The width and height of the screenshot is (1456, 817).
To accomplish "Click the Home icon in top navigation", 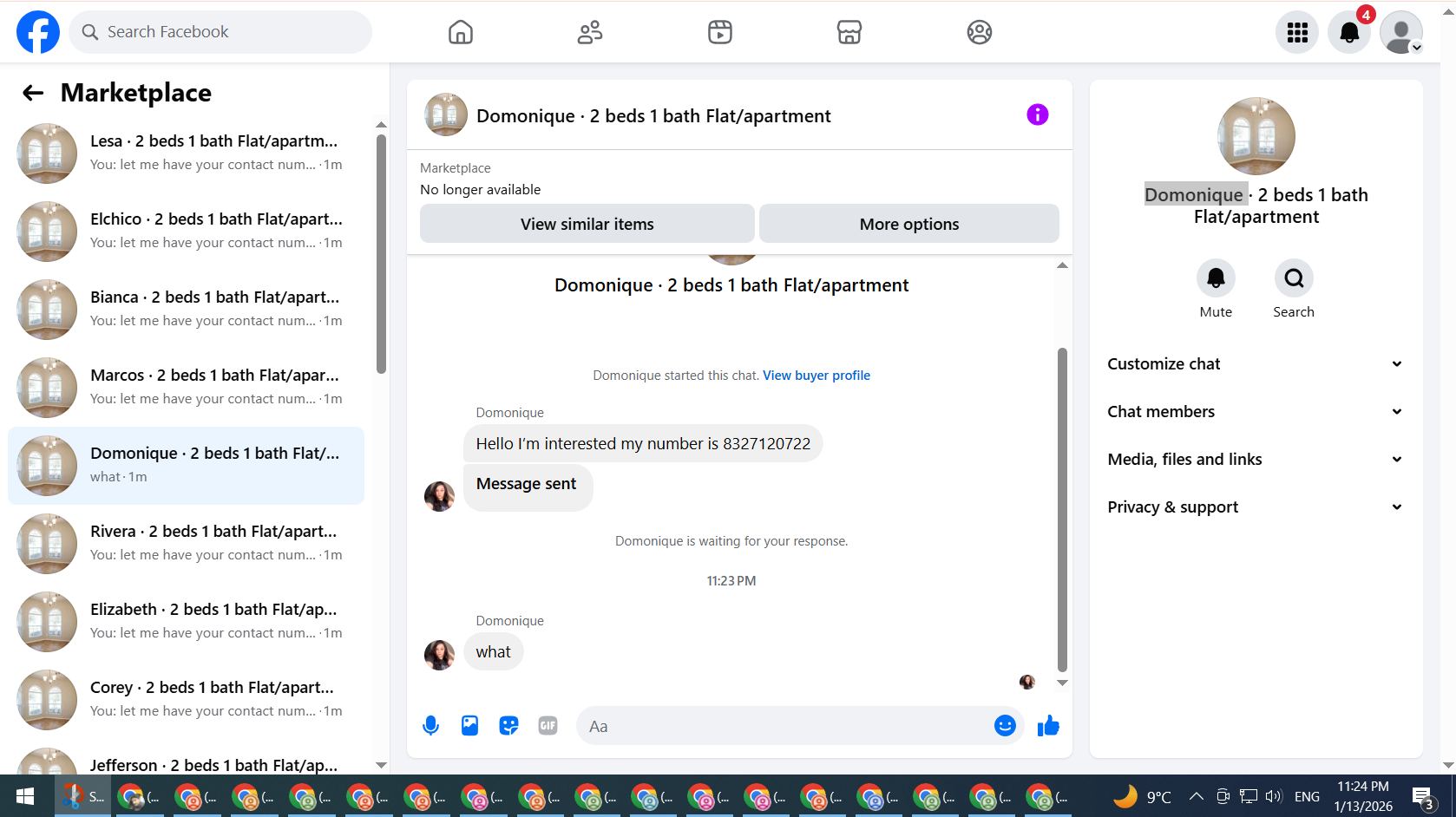I will (461, 32).
